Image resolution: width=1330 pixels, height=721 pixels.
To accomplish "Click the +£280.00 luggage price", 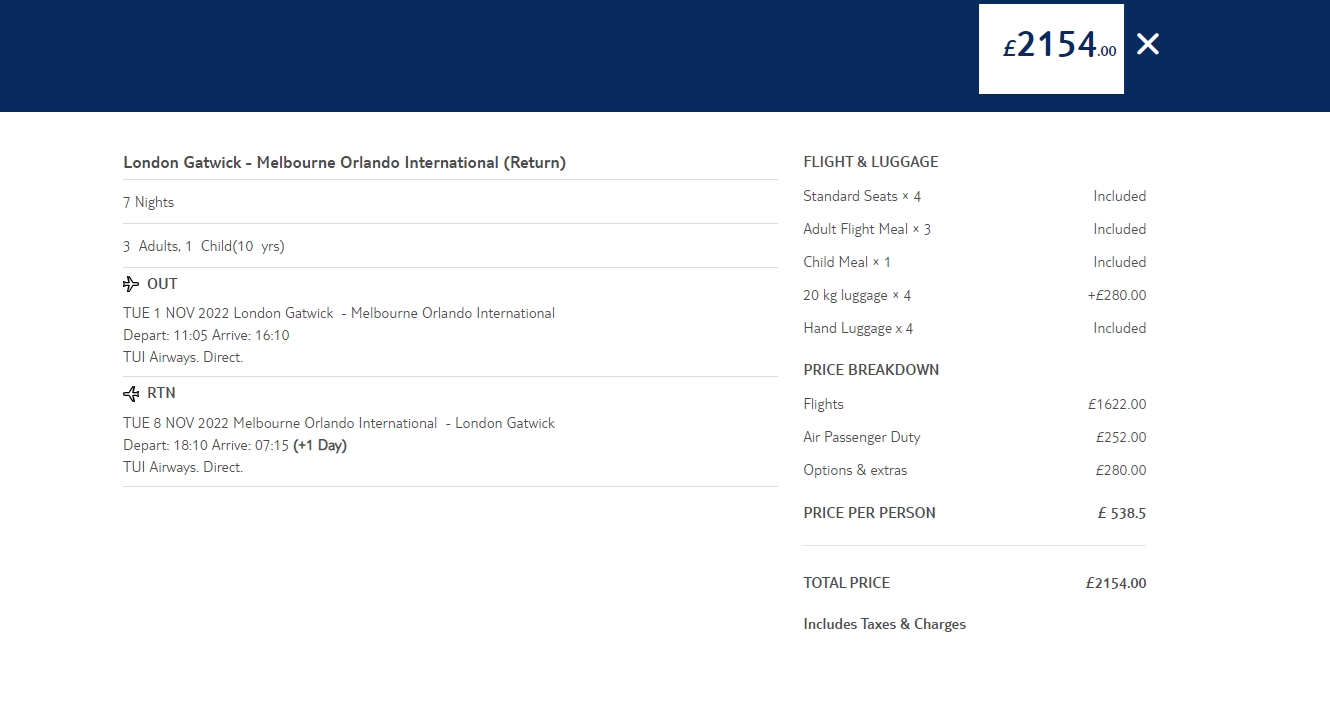I will click(1117, 295).
